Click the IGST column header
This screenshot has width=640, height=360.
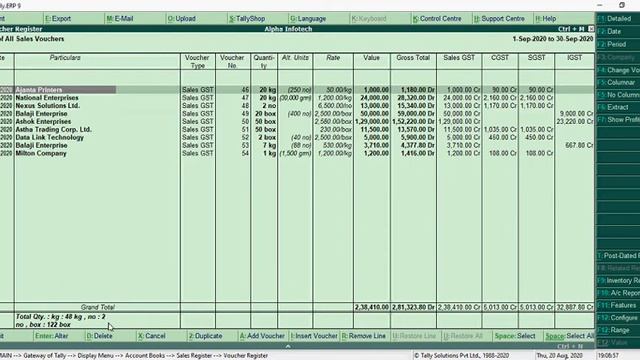(574, 58)
